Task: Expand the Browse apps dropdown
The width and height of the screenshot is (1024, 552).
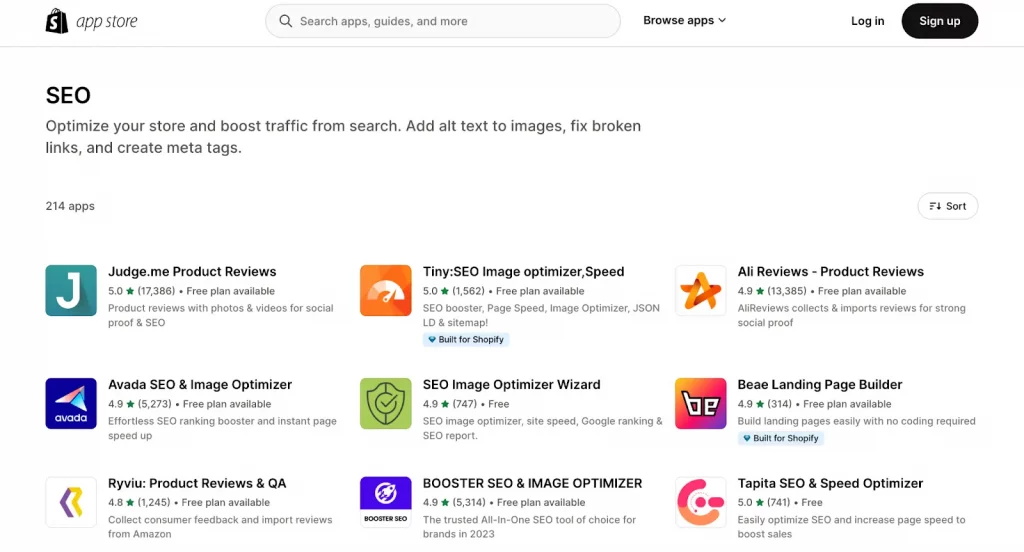Action: (684, 21)
